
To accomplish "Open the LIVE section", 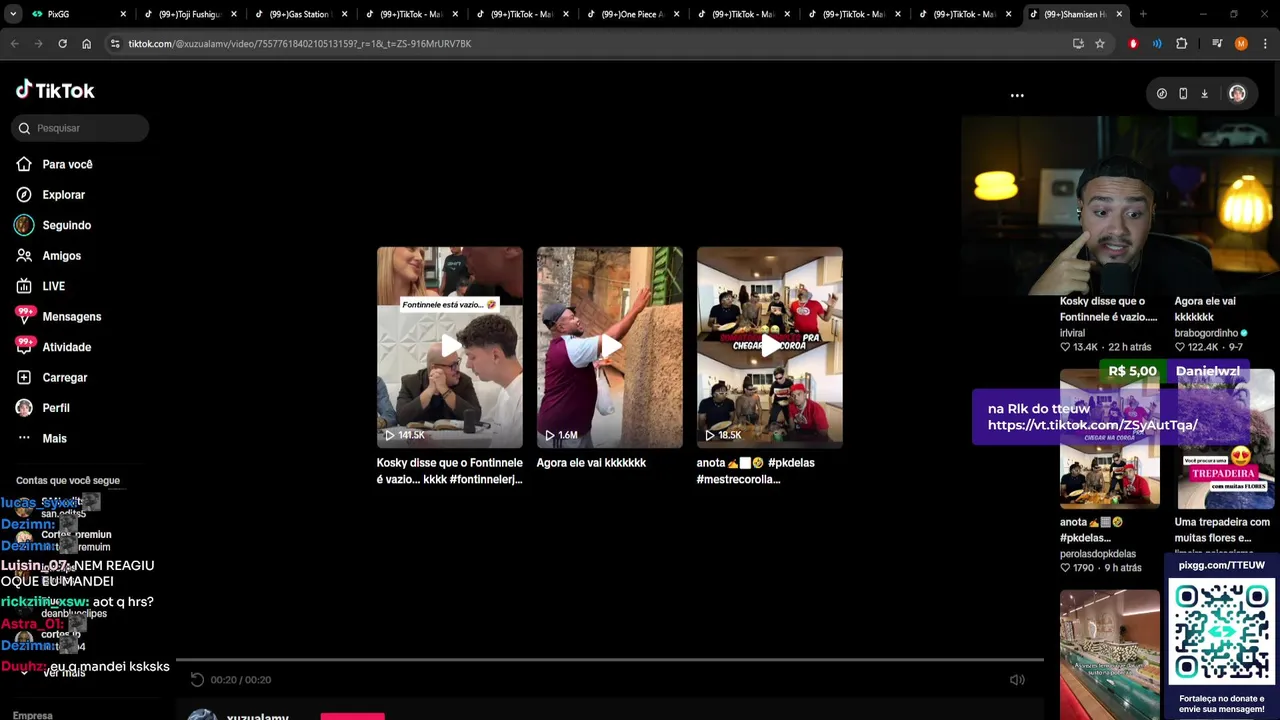I will [53, 286].
